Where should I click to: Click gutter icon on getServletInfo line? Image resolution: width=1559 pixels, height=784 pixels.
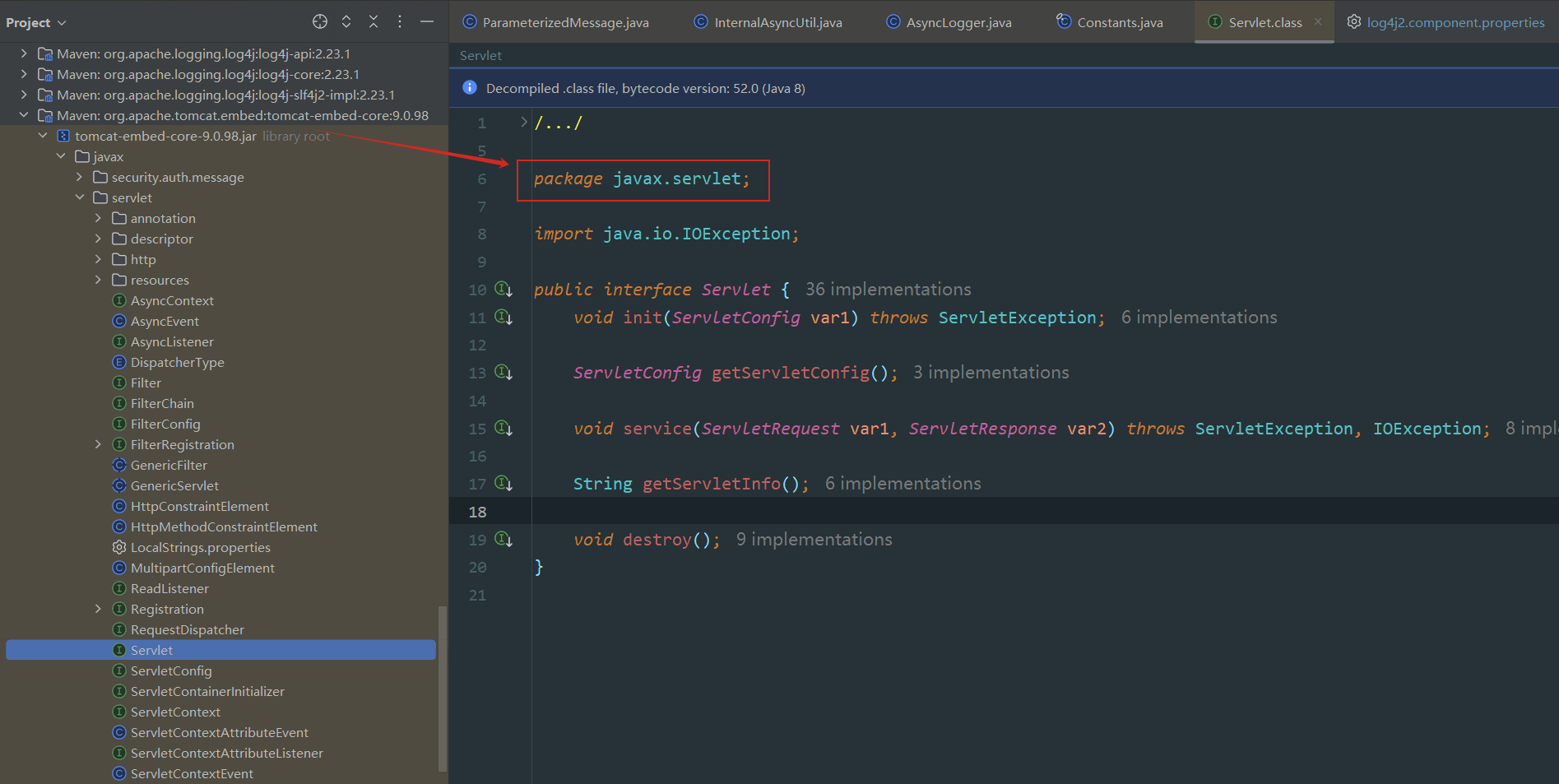coord(503,484)
